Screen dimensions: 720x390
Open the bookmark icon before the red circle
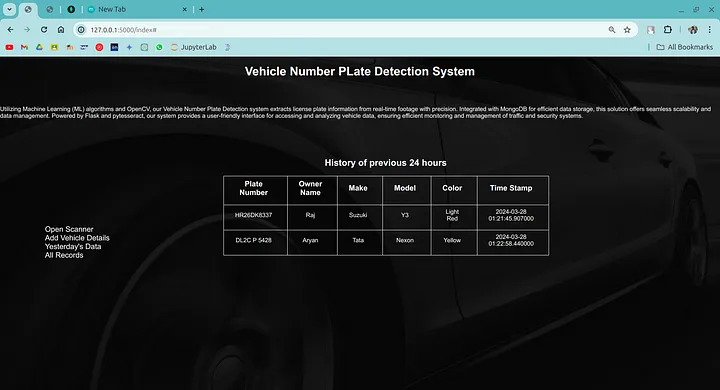click(84, 47)
